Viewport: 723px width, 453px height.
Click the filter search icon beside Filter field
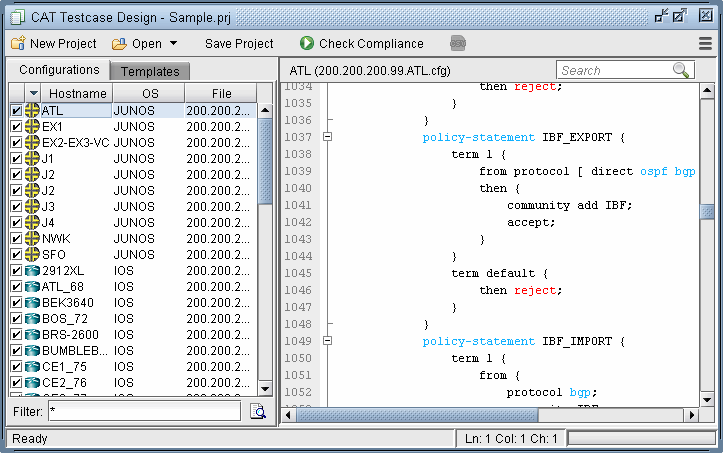(258, 411)
